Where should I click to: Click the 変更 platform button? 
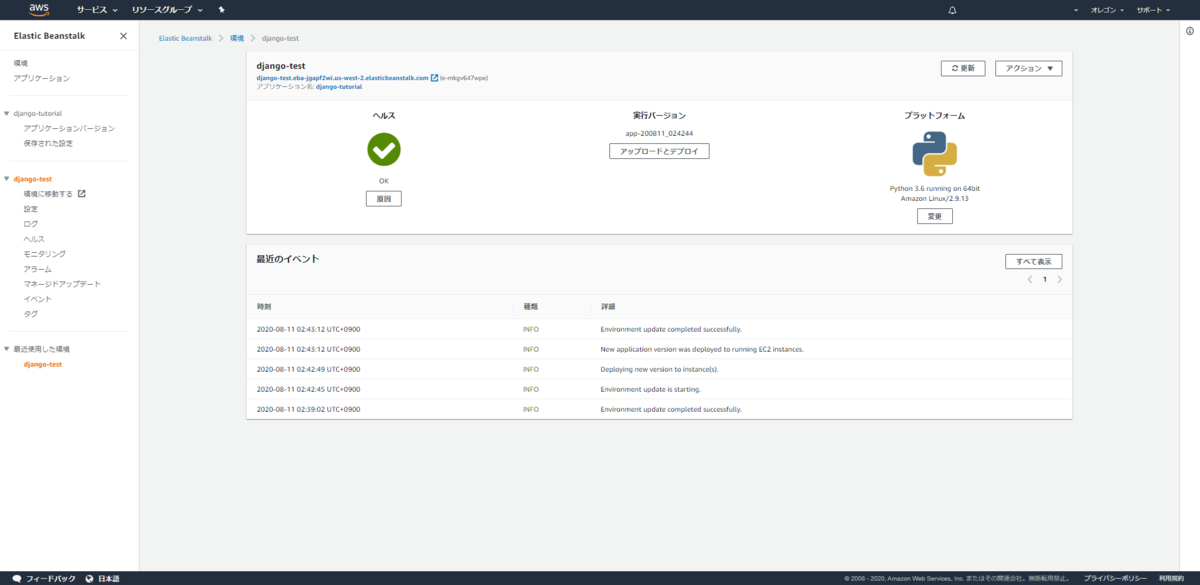point(934,216)
